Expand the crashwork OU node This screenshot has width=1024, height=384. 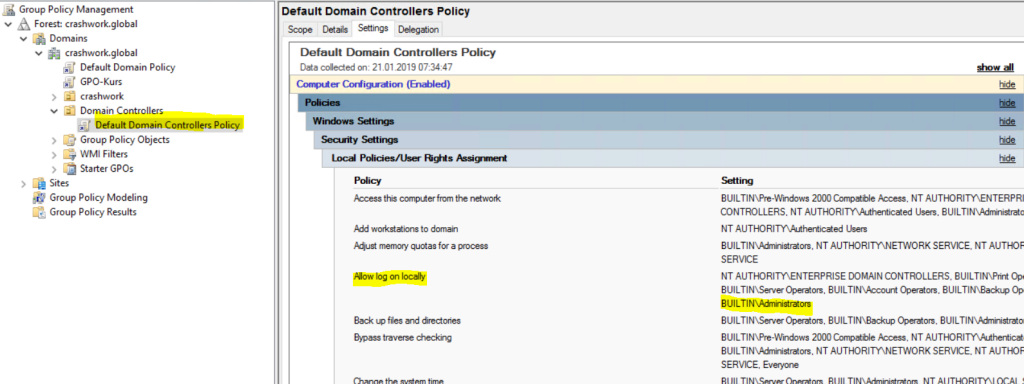pyautogui.click(x=54, y=96)
